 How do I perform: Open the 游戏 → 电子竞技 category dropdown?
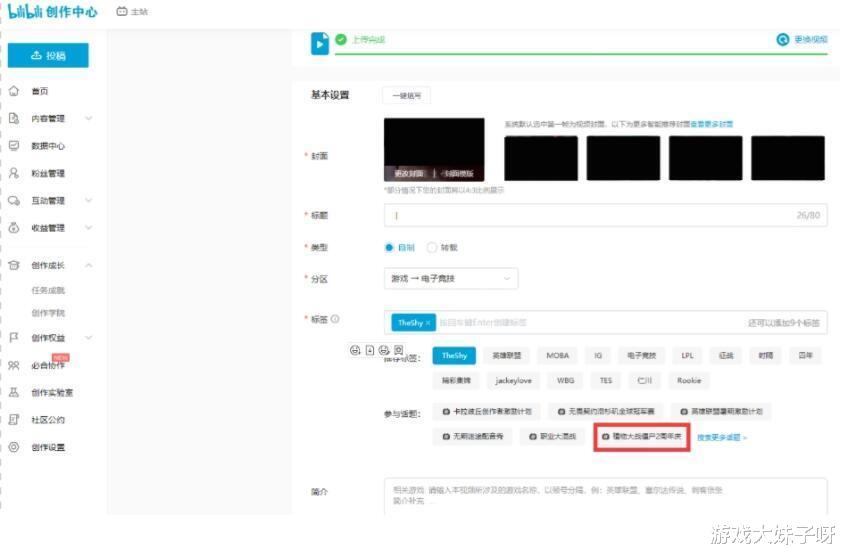pos(451,278)
